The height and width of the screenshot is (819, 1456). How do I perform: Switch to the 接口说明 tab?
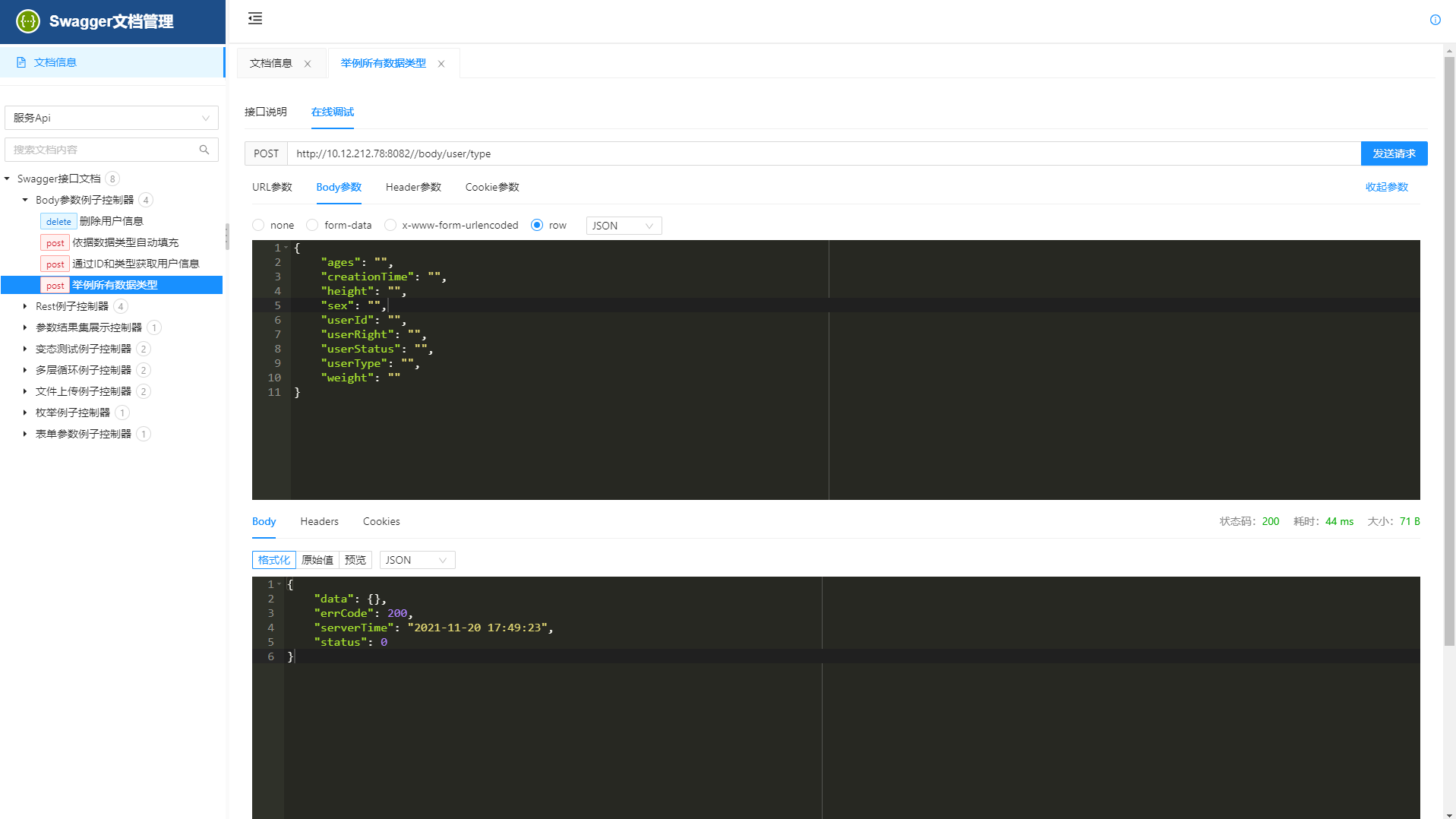point(266,112)
